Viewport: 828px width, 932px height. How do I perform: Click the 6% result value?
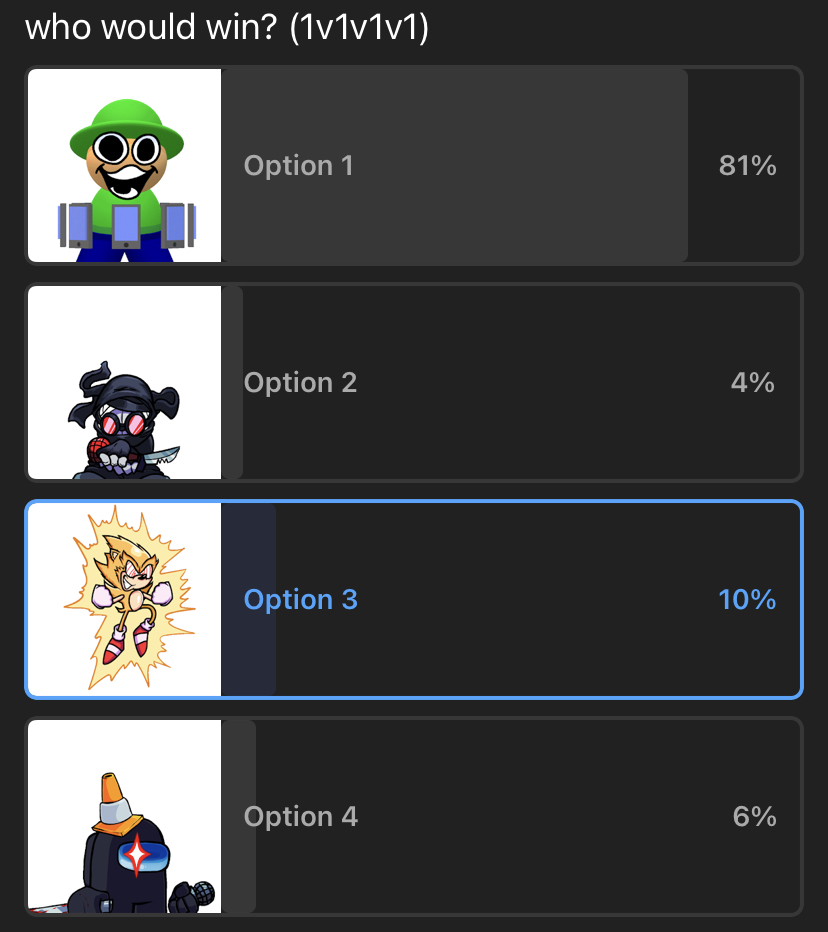754,817
